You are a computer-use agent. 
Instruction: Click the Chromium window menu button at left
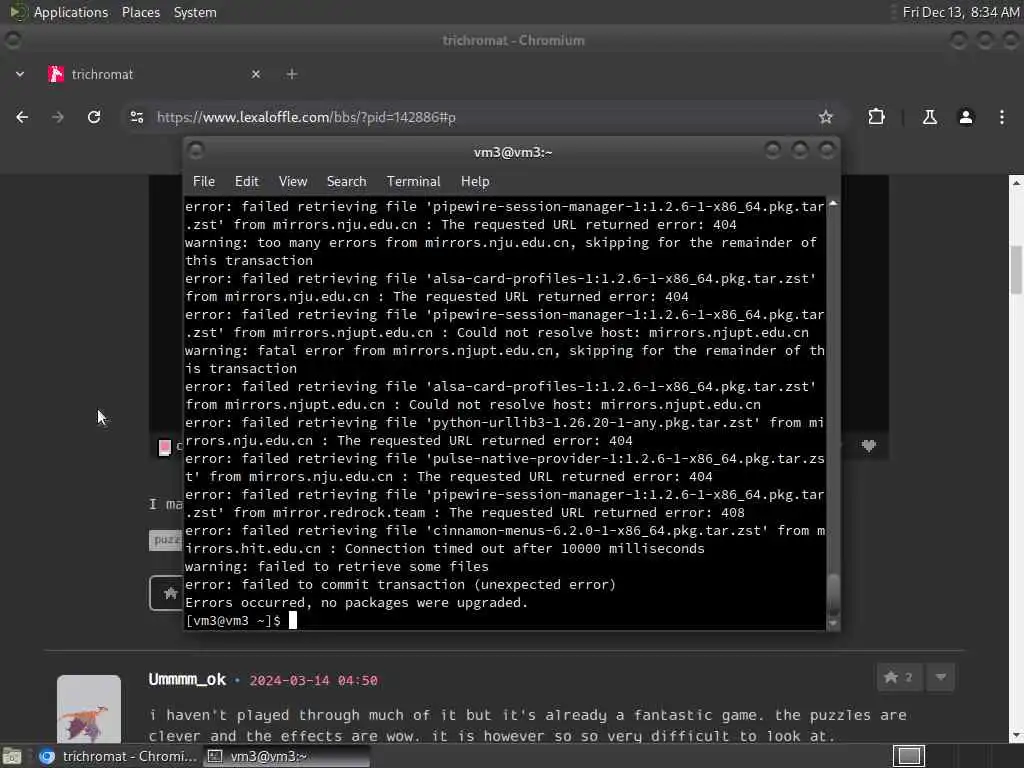click(12, 40)
